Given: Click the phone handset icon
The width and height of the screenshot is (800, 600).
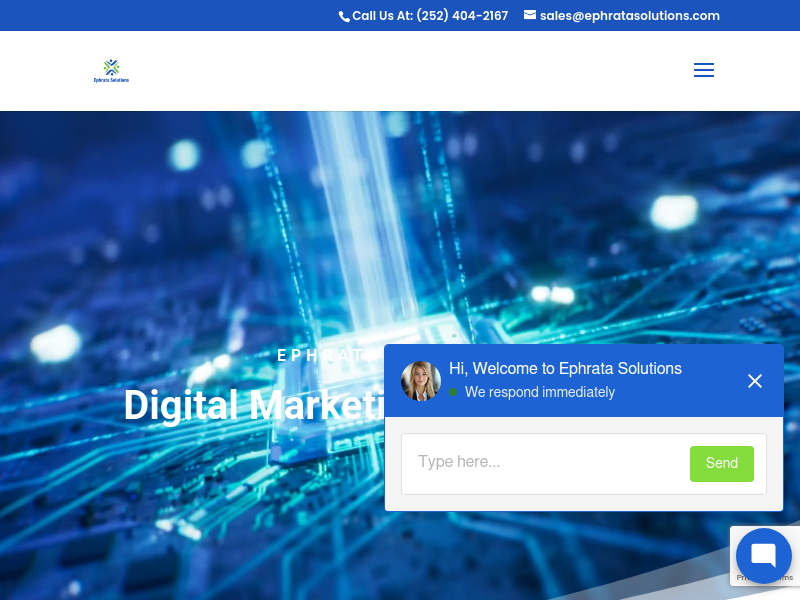Looking at the screenshot, I should [x=344, y=16].
